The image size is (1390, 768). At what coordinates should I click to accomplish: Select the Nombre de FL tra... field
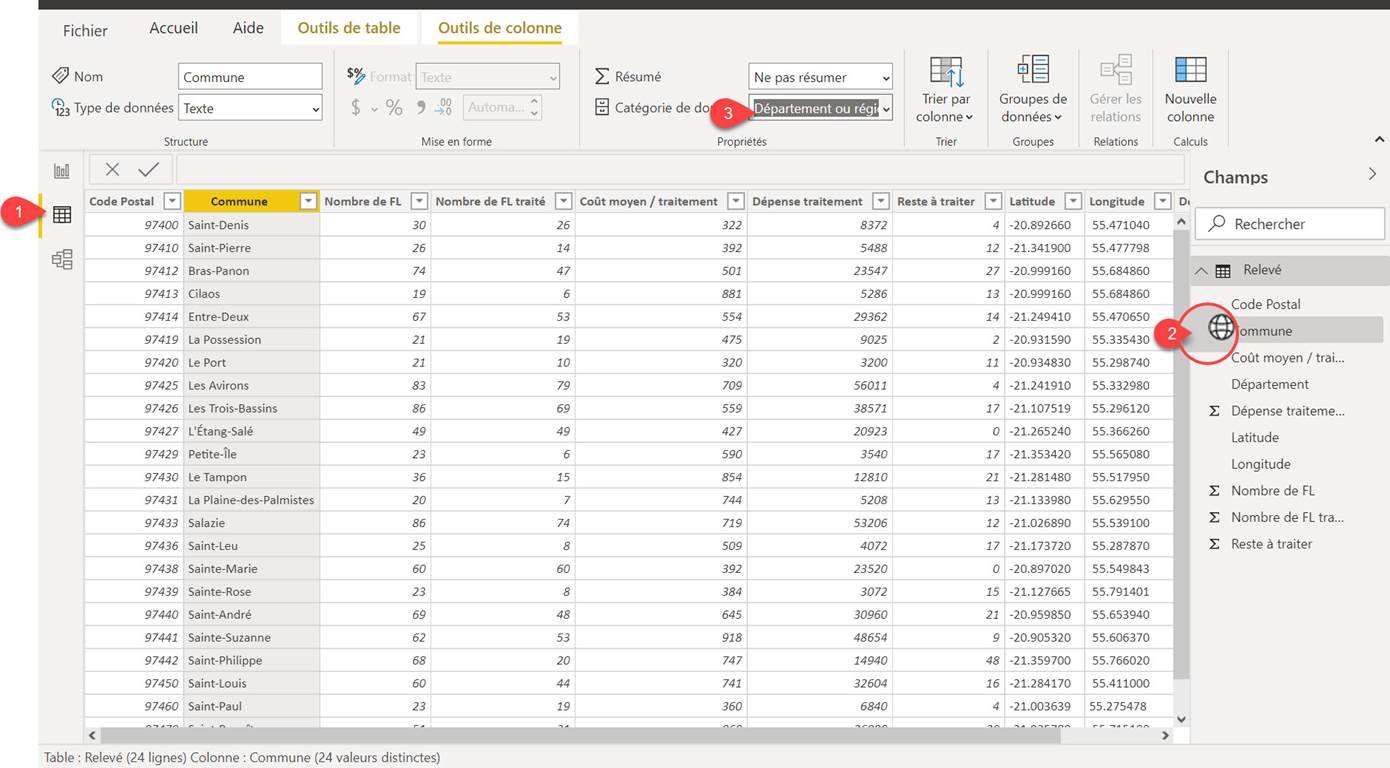click(1286, 517)
